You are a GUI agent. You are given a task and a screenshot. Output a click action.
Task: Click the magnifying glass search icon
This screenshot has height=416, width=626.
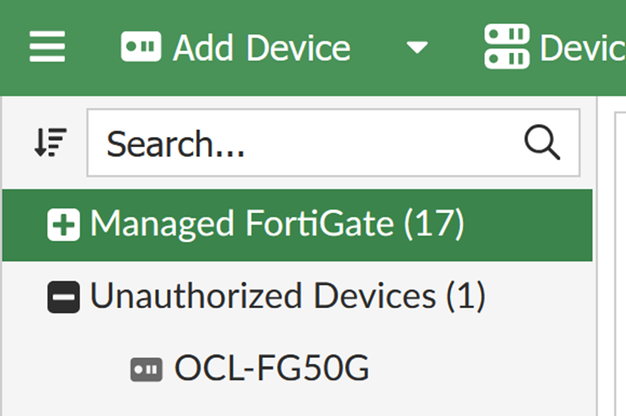point(542,143)
